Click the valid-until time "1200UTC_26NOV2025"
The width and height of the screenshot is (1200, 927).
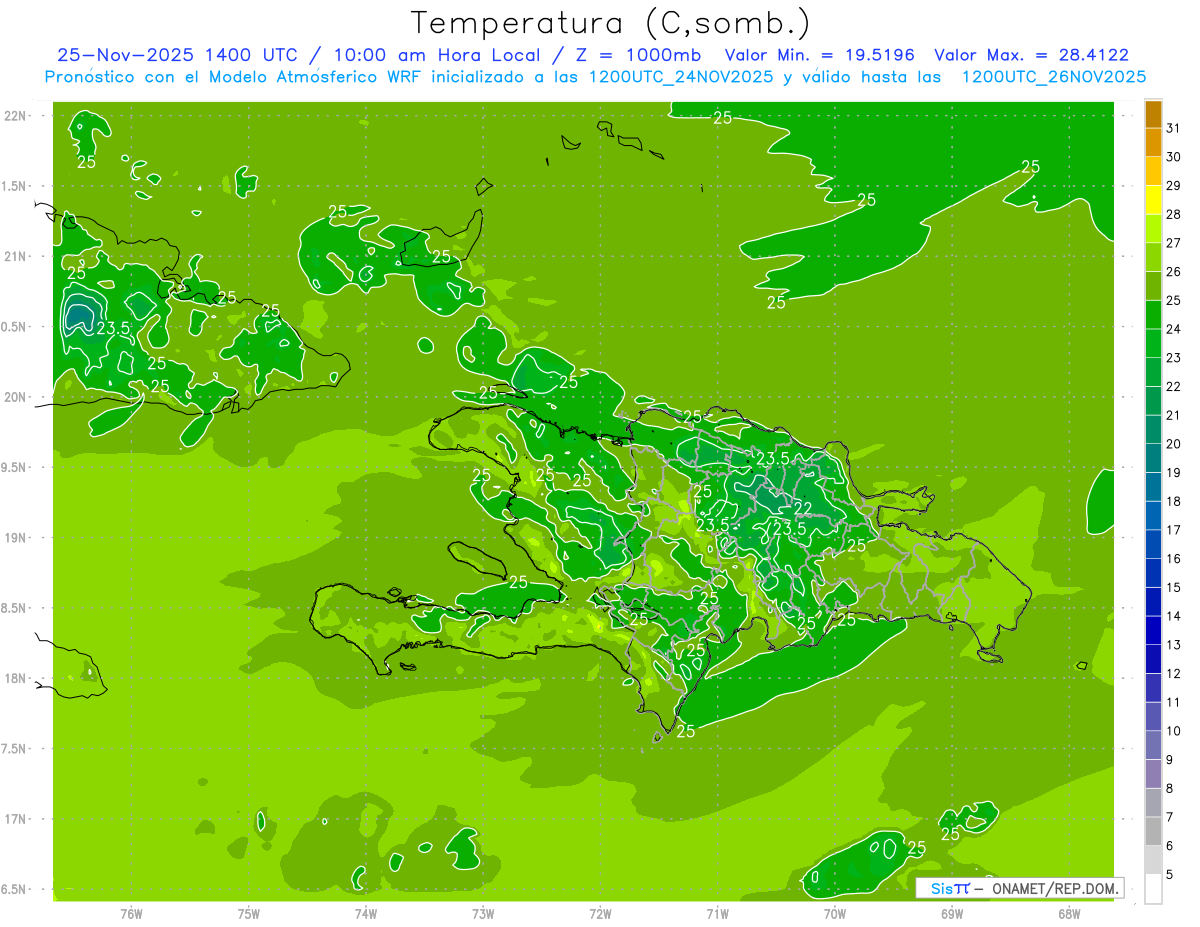coord(1053,77)
